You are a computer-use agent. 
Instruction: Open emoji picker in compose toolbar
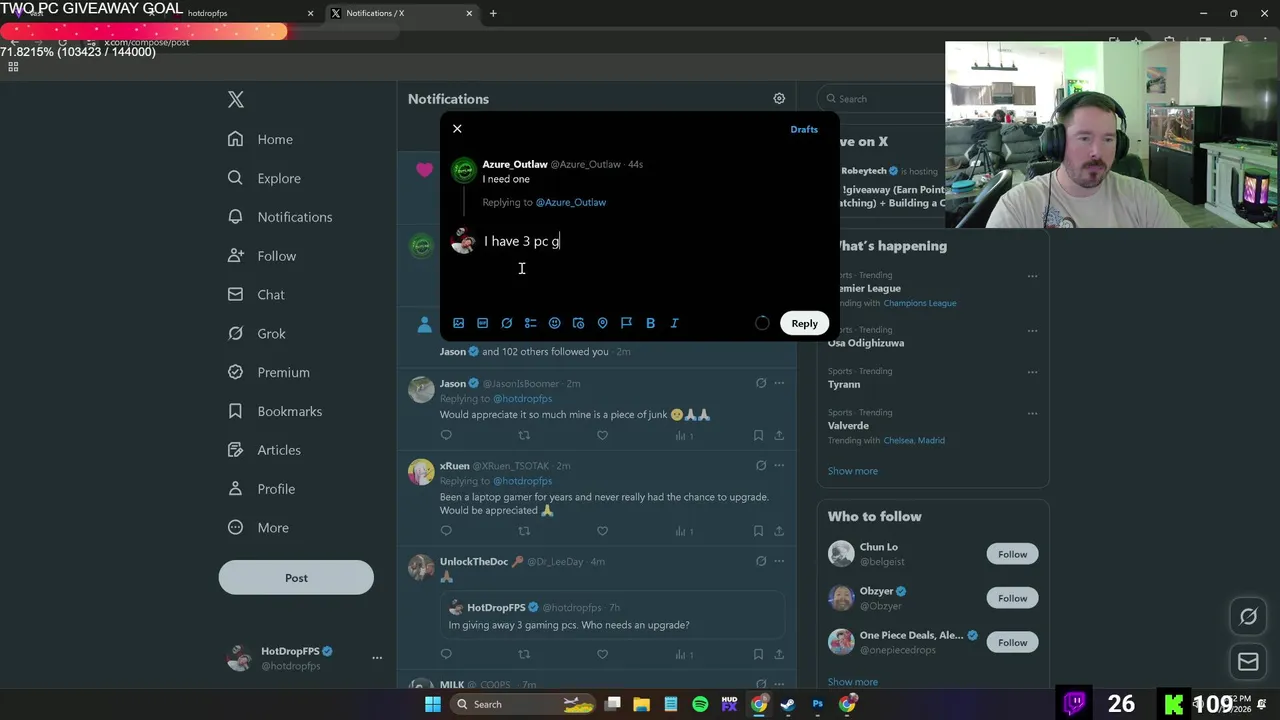pyautogui.click(x=554, y=323)
